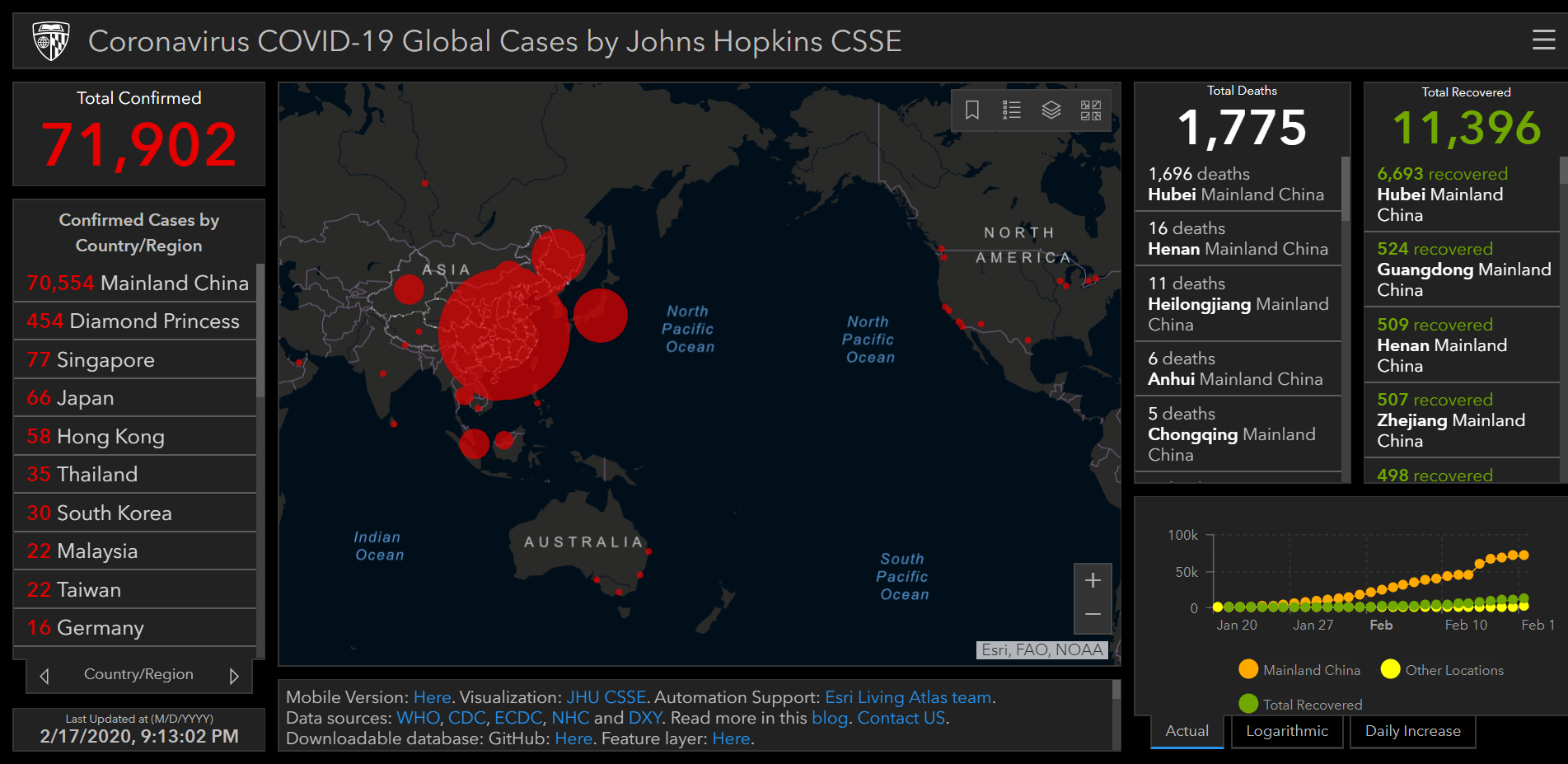The height and width of the screenshot is (764, 1568).
Task: Open the Feature layer Here link
Action: (x=731, y=738)
